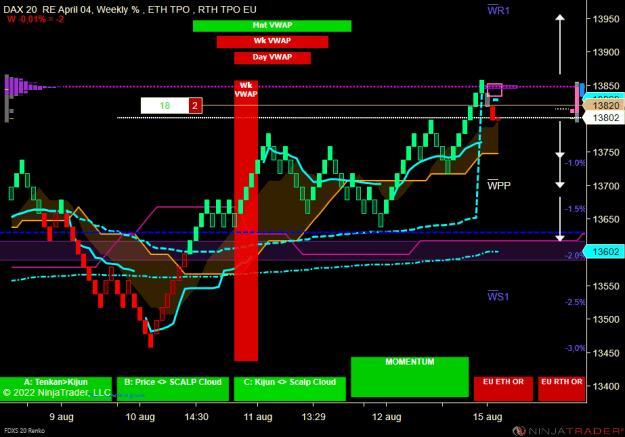Select the WR1 pivot label
The height and width of the screenshot is (437, 625).
tap(498, 10)
